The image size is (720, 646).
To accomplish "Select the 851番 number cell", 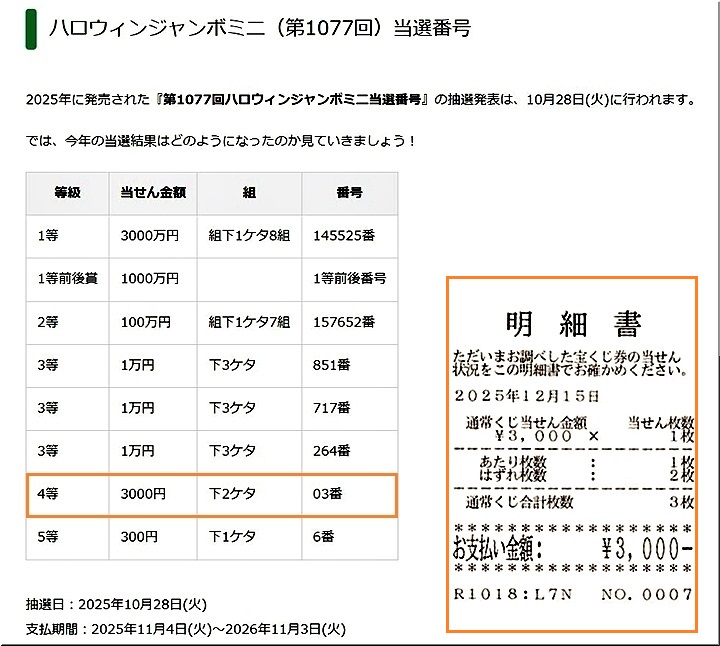I will [x=331, y=365].
